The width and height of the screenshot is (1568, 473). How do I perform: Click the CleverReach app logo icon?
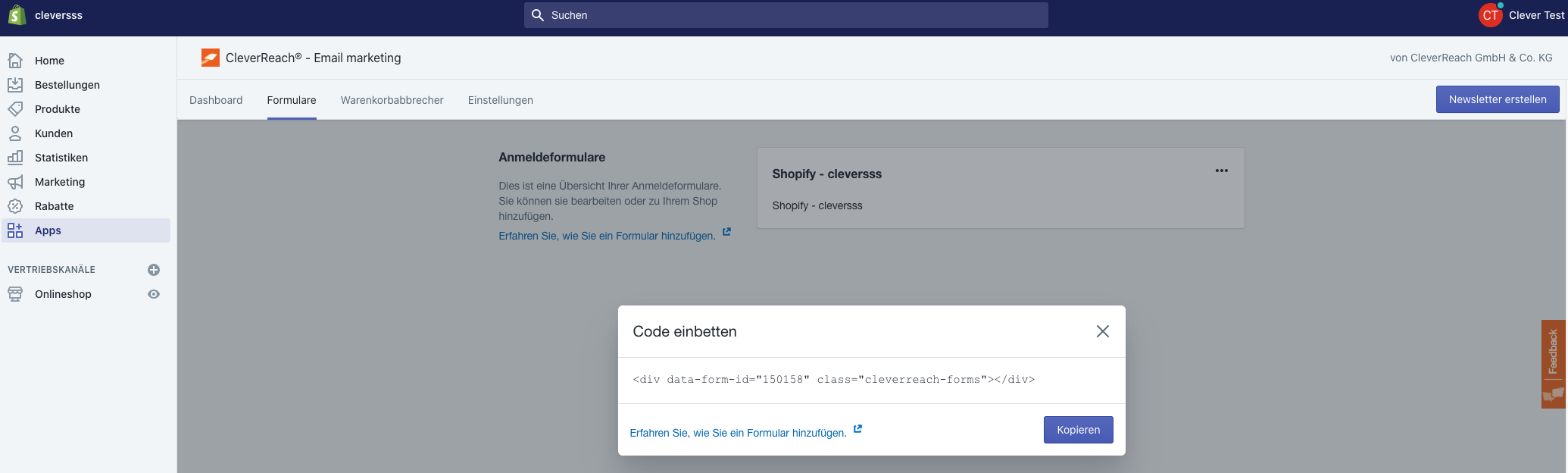point(211,58)
